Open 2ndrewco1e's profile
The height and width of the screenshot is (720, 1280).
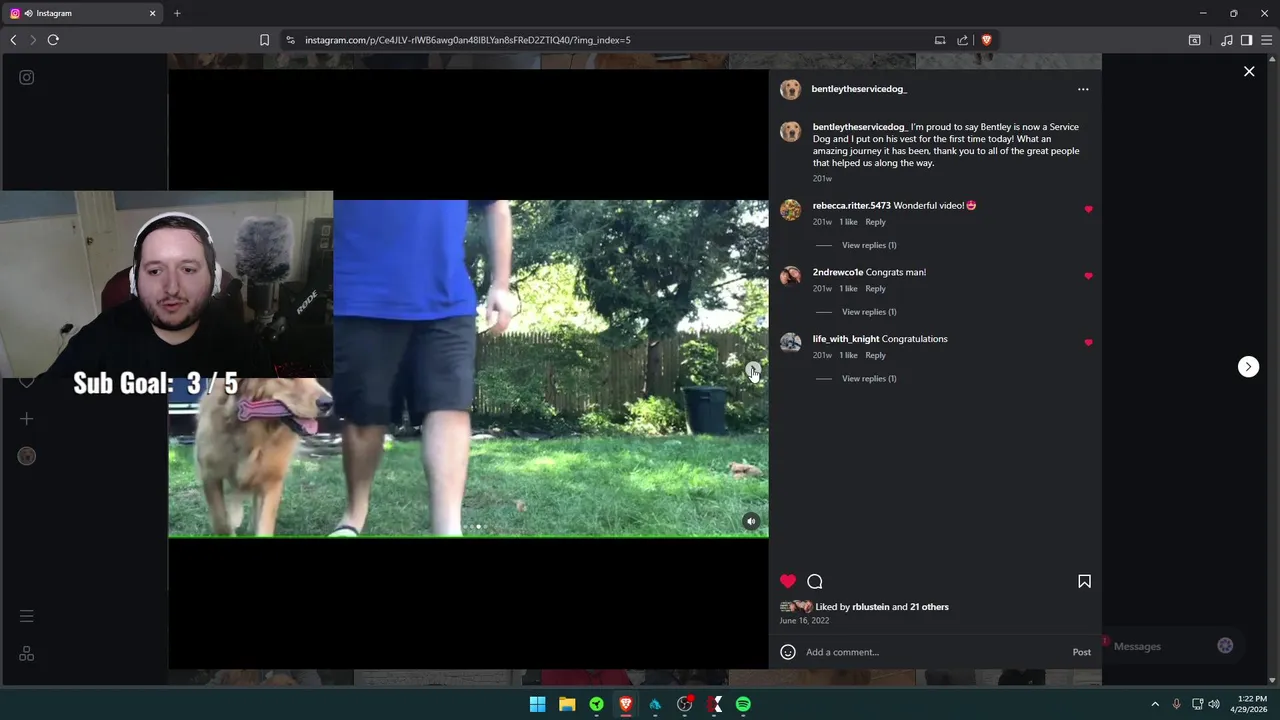pos(838,272)
